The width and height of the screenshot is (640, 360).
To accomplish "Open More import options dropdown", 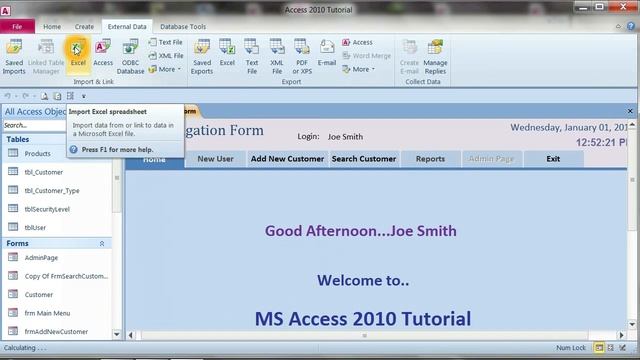I will point(164,69).
